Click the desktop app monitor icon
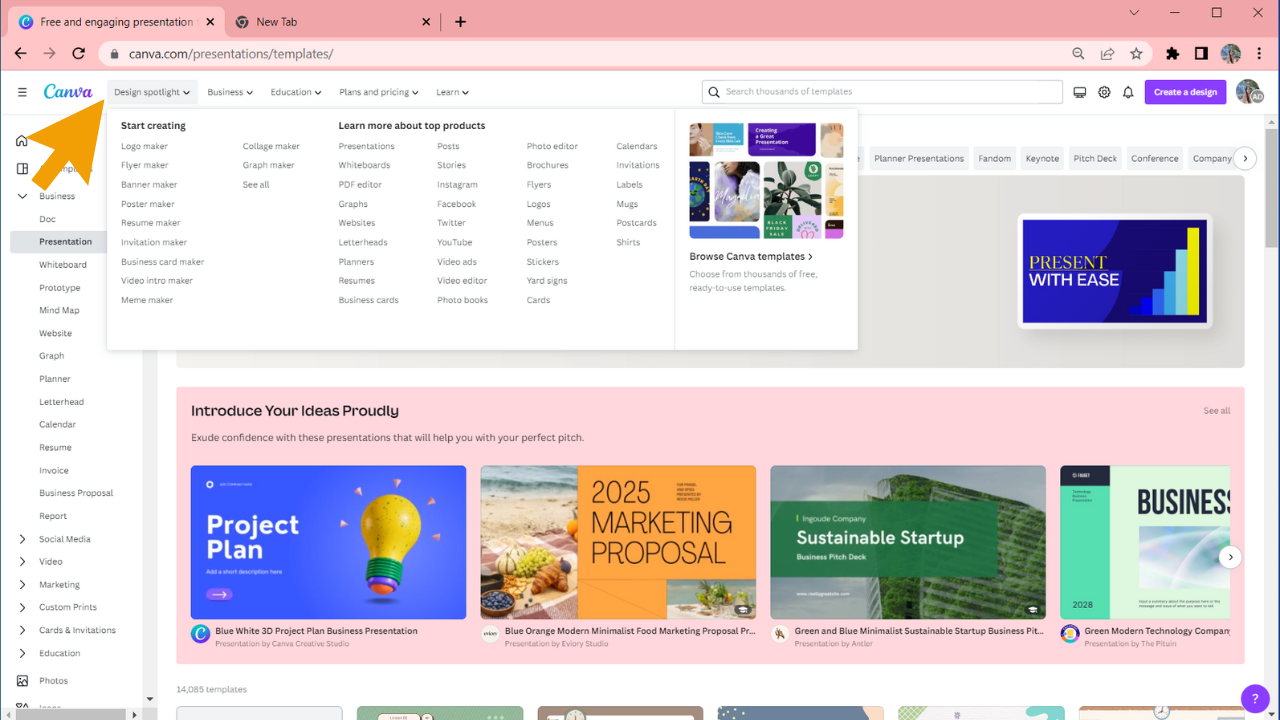The height and width of the screenshot is (720, 1280). click(x=1079, y=92)
